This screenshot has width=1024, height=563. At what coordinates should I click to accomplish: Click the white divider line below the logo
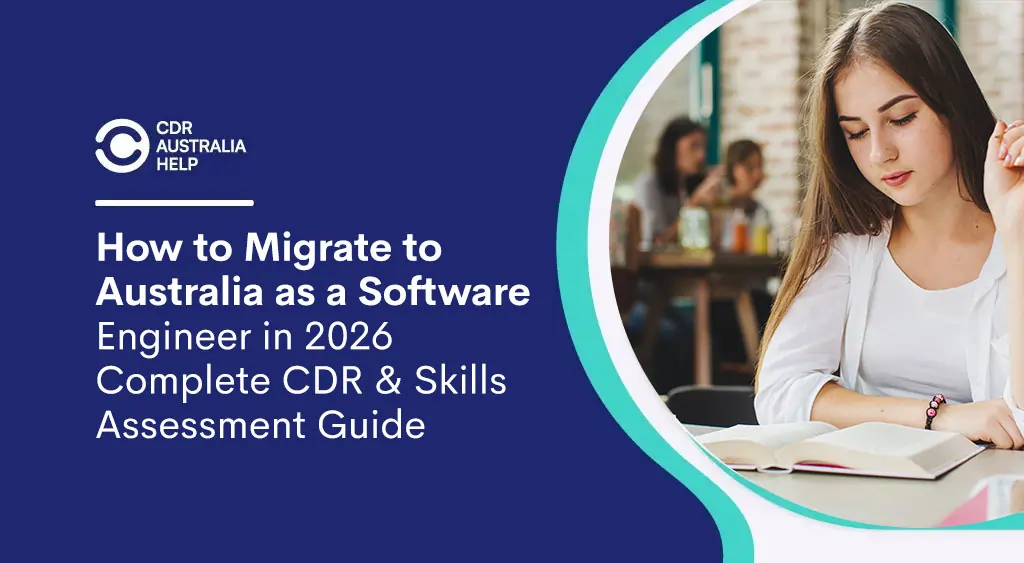pyautogui.click(x=174, y=203)
